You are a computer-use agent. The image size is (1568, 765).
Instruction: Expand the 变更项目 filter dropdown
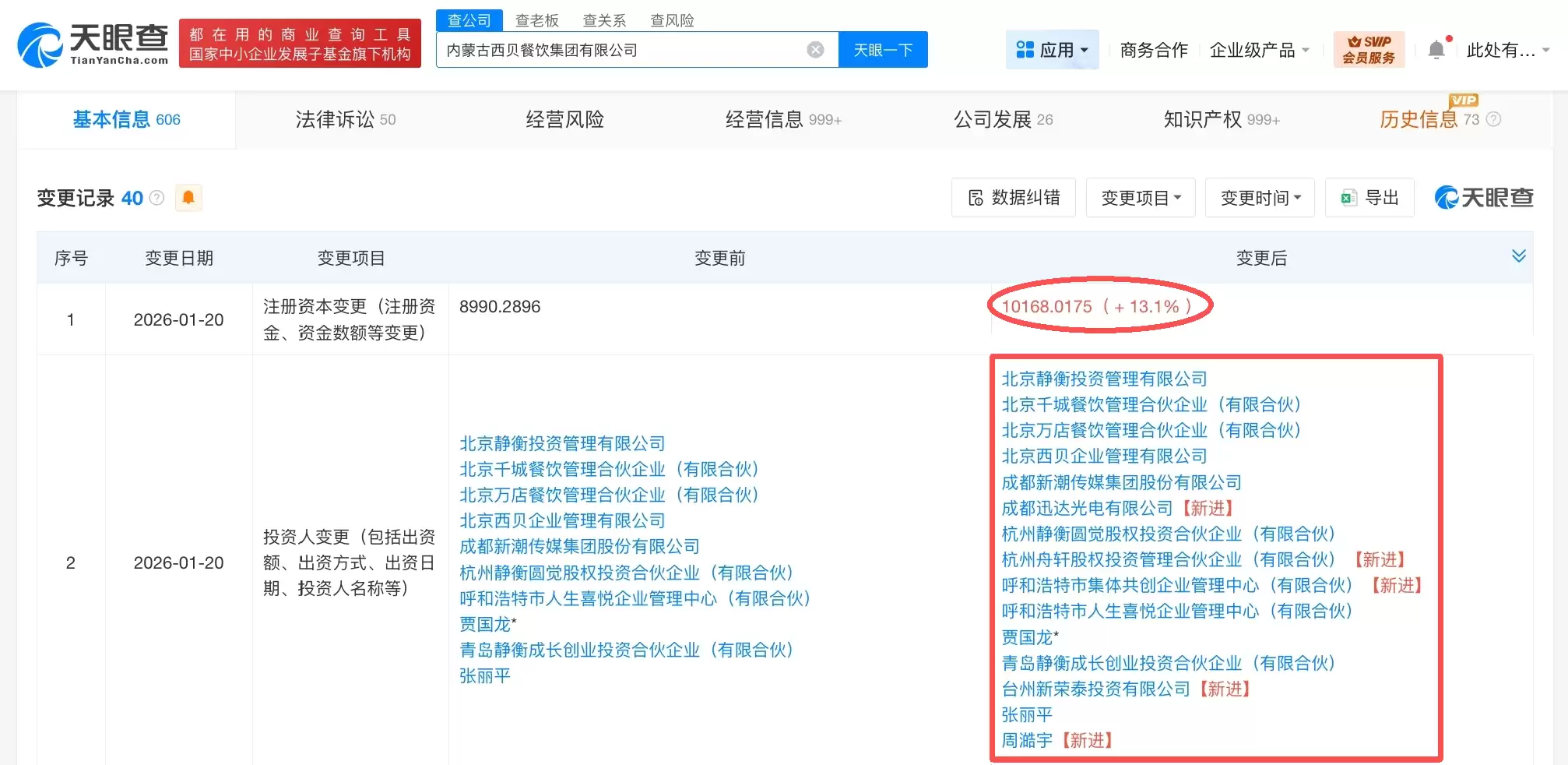[1141, 198]
